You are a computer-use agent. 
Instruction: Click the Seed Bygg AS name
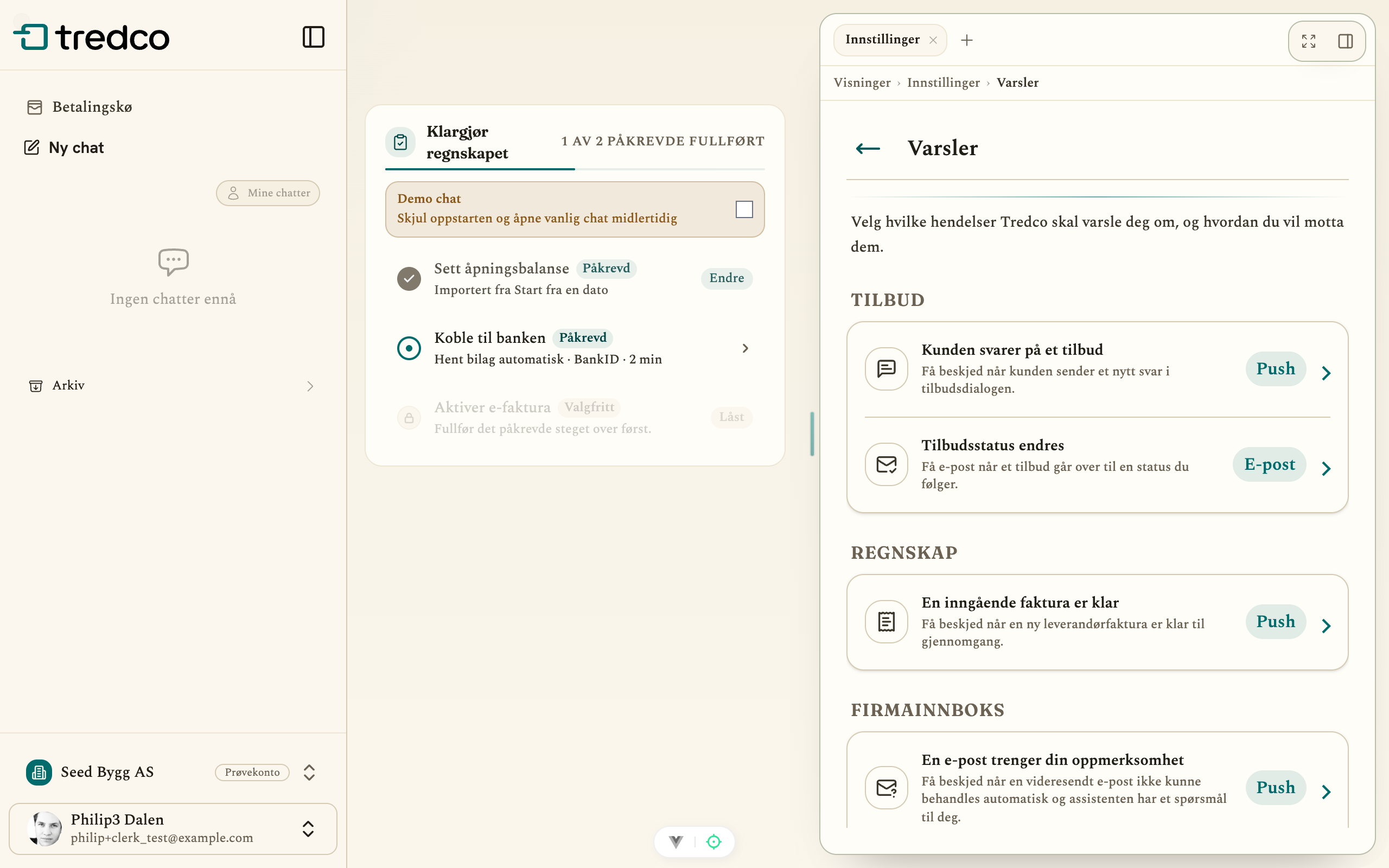click(107, 772)
